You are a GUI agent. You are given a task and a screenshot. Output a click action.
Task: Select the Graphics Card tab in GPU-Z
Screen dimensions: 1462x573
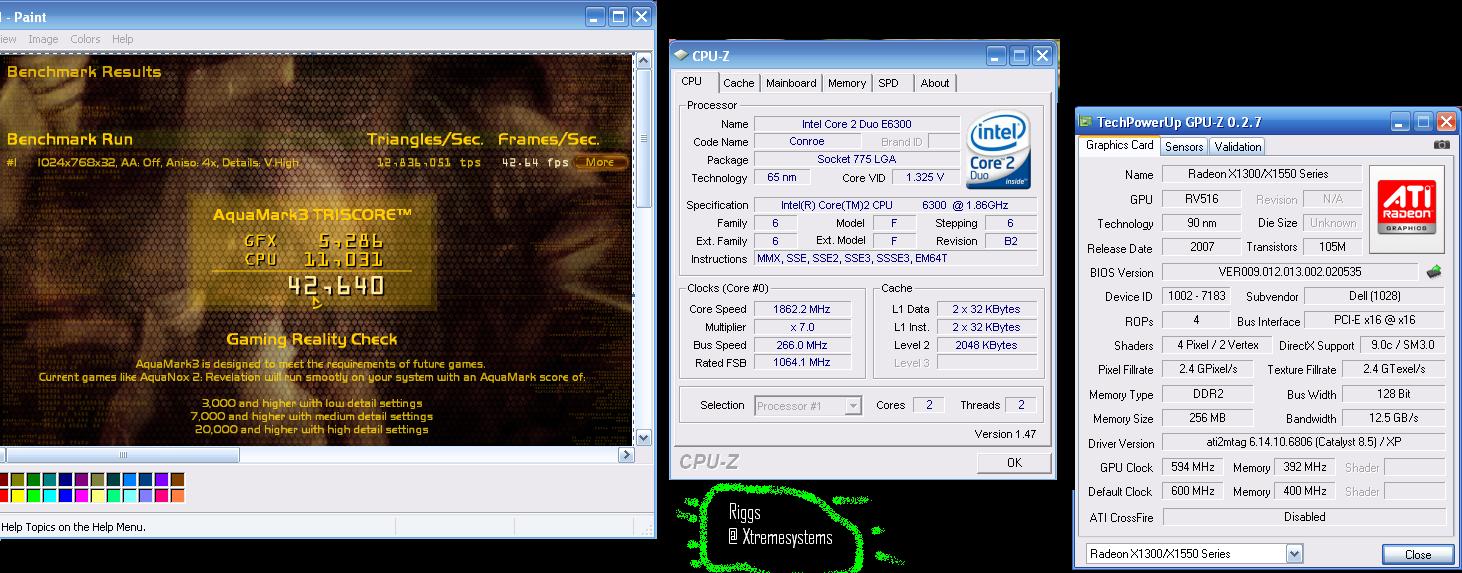(x=1120, y=145)
